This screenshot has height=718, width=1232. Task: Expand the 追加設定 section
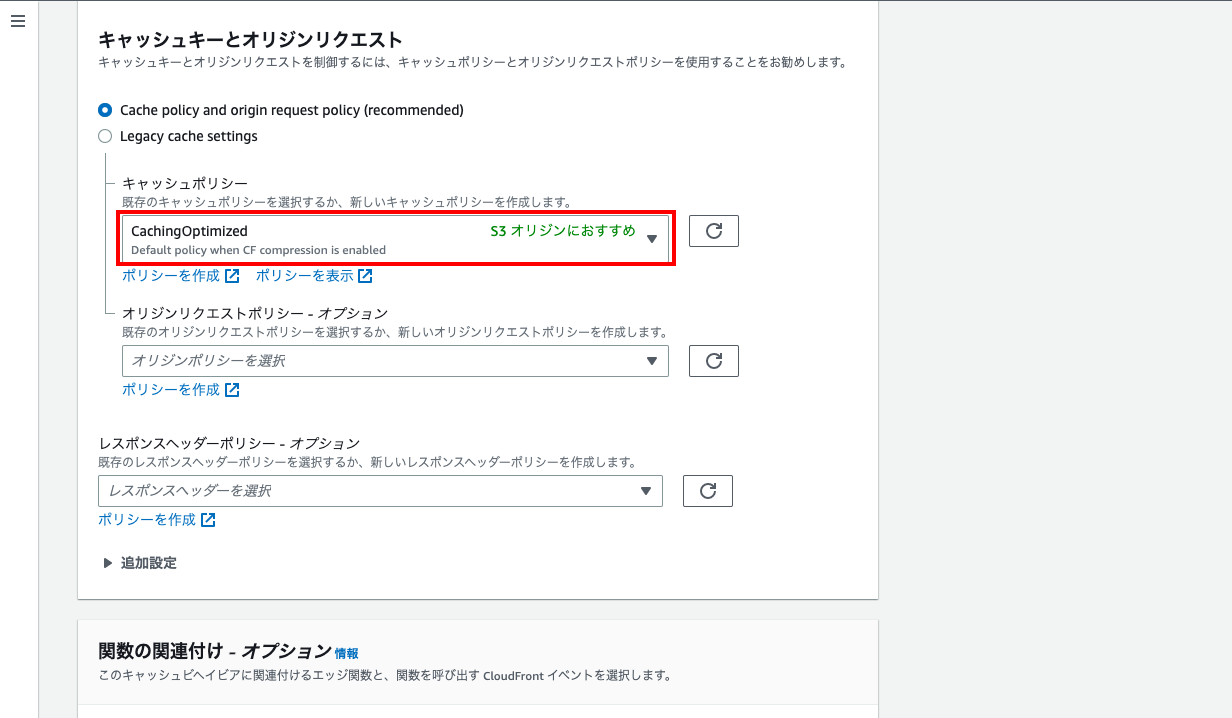point(140,563)
